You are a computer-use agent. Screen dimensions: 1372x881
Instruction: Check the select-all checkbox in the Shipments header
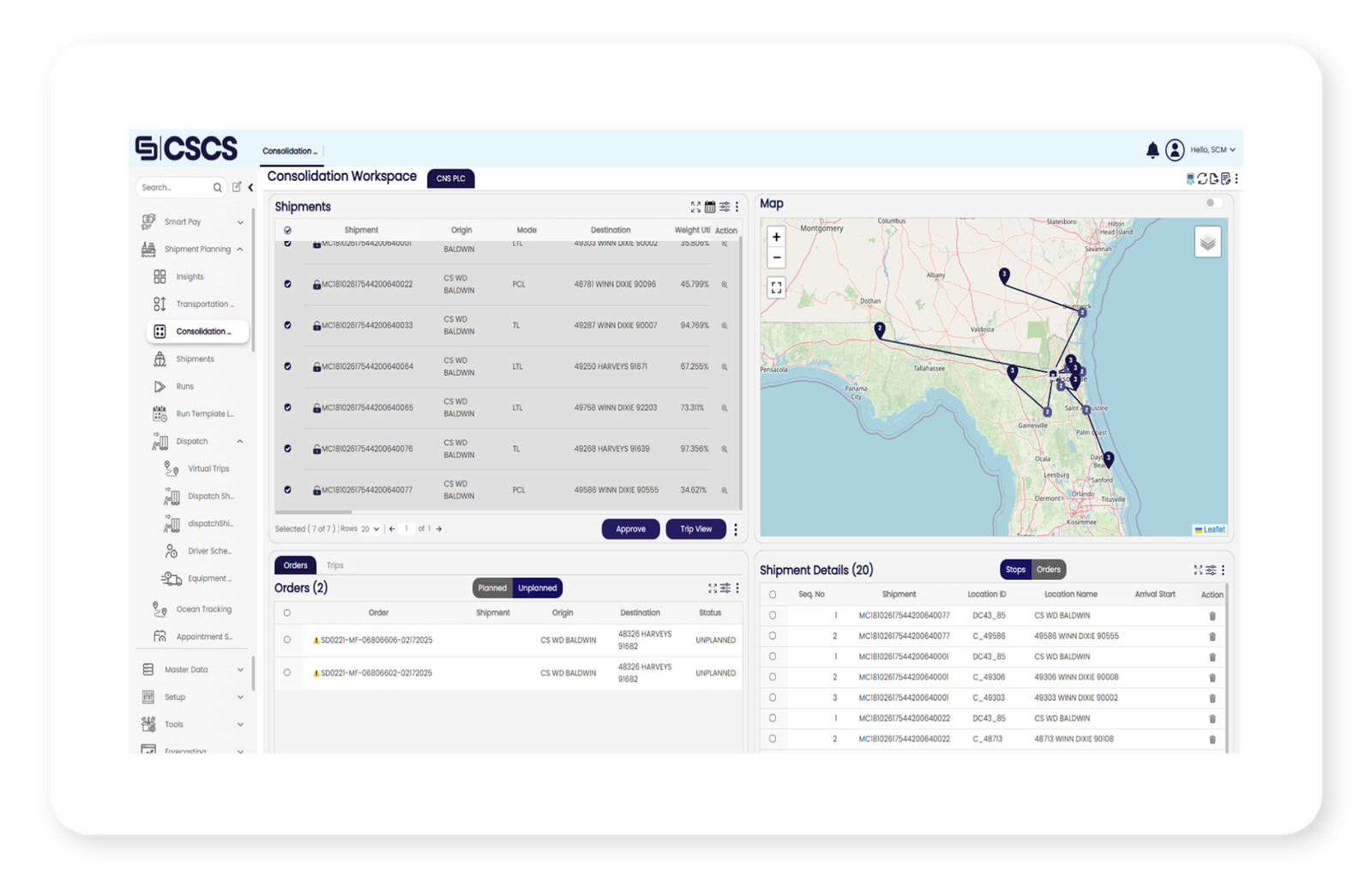pyautogui.click(x=286, y=230)
